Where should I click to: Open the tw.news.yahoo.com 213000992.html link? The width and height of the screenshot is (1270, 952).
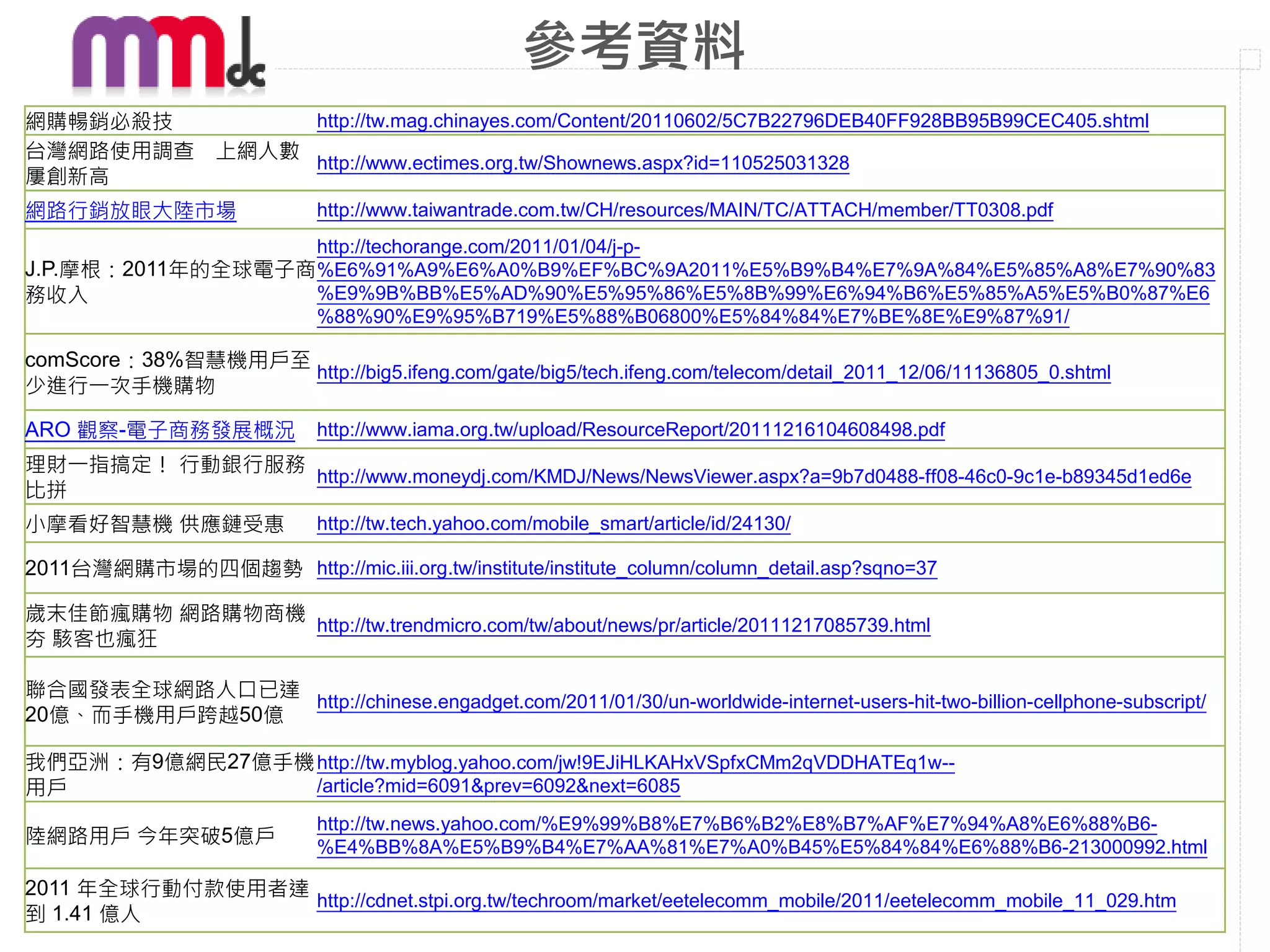[762, 835]
